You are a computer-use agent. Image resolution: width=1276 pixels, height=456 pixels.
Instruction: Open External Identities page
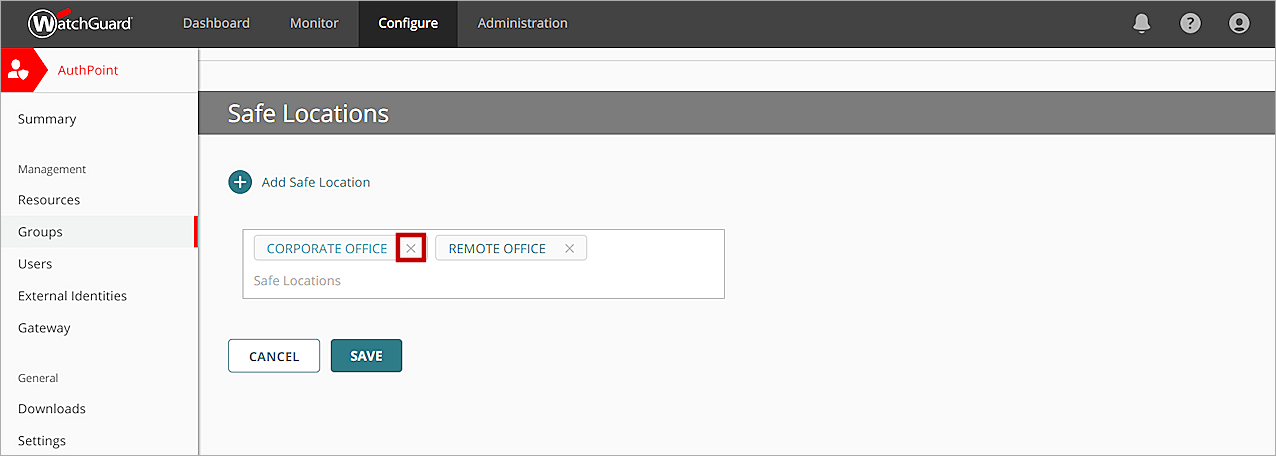click(72, 296)
